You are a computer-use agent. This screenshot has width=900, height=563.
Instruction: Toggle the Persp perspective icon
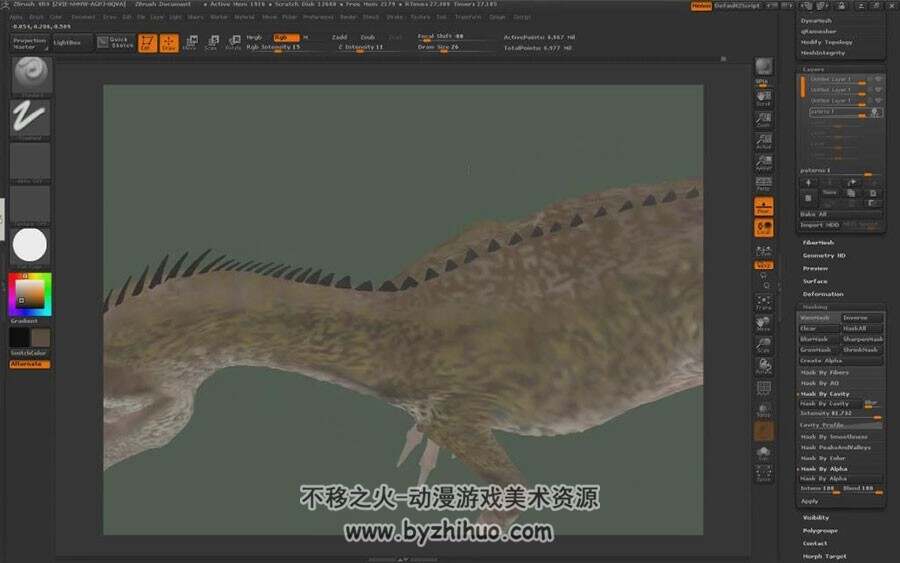point(763,184)
